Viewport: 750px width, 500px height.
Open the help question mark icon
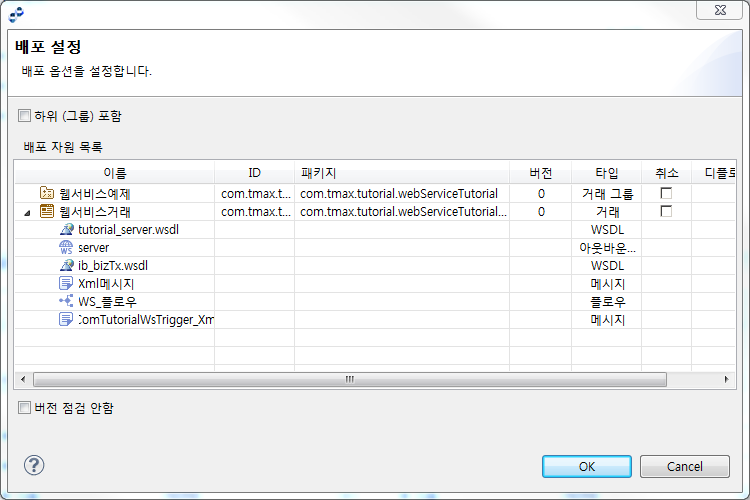pos(34,465)
